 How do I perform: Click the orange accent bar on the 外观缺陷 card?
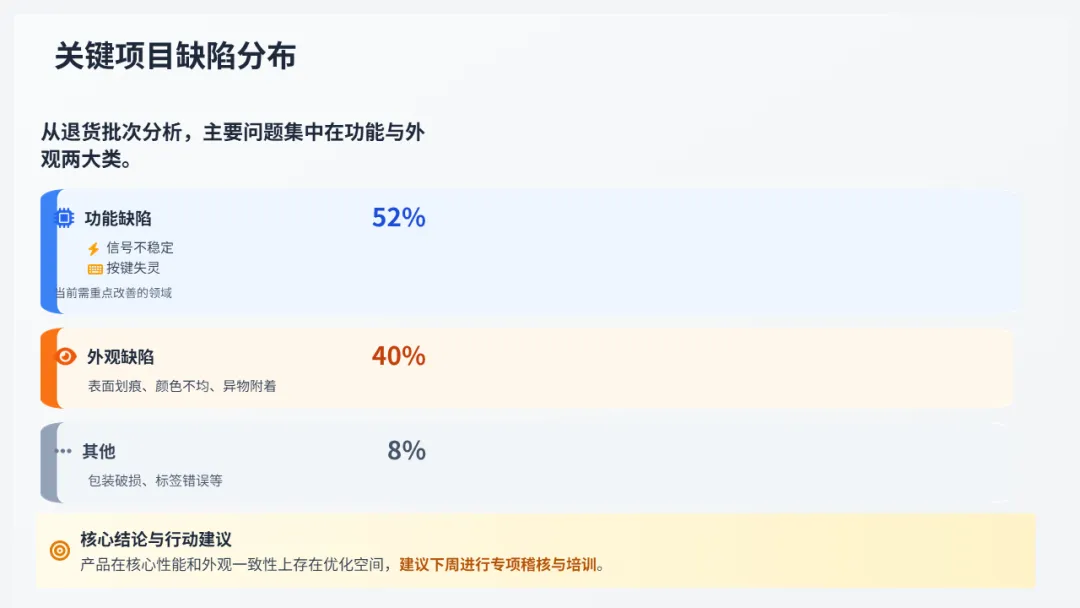pyautogui.click(x=47, y=368)
